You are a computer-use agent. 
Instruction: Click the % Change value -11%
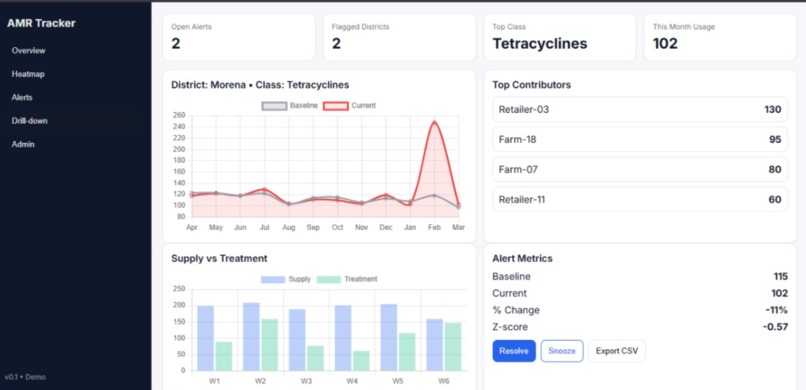776,310
